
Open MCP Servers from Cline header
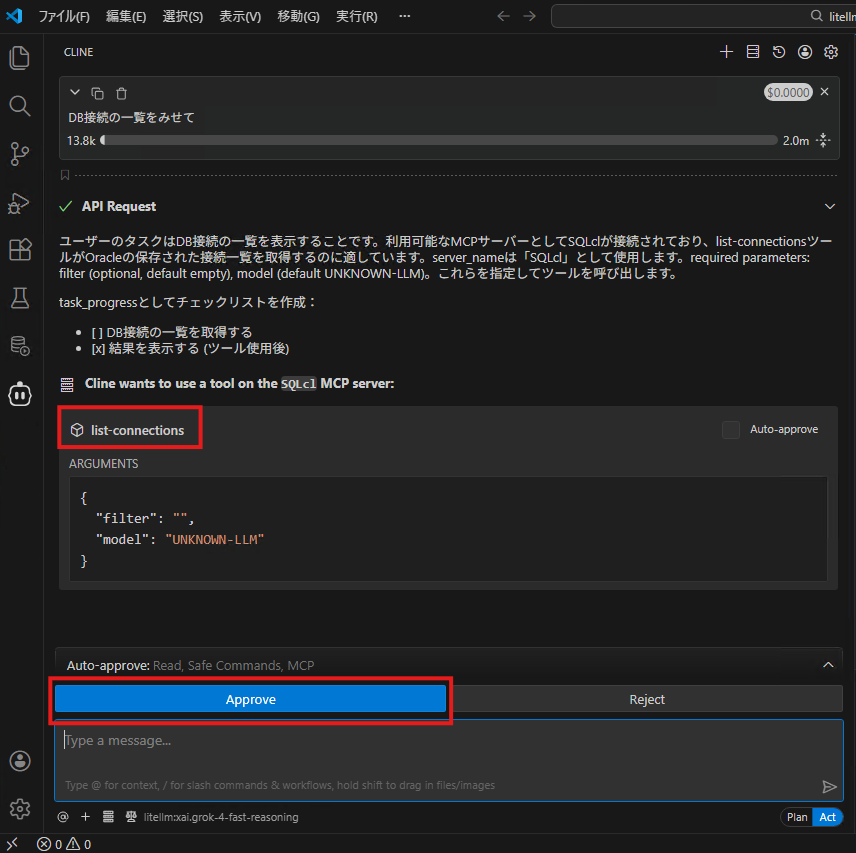753,52
